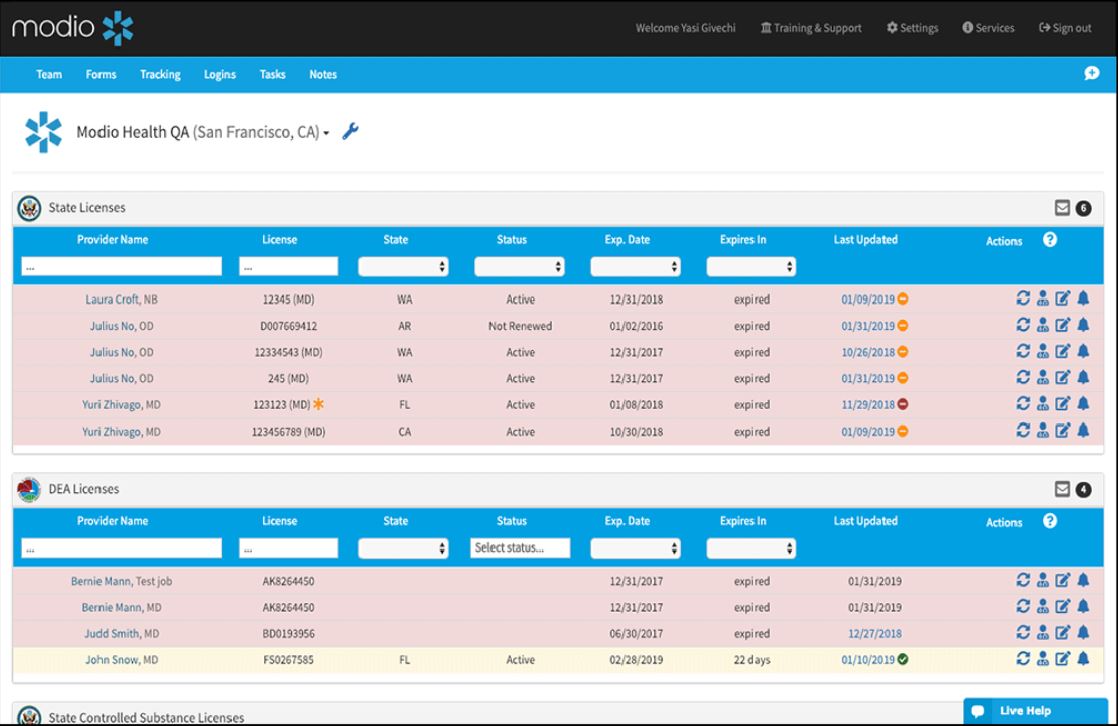Open the Status filter dropdown in State Licenses
The image size is (1118, 726).
coord(519,267)
